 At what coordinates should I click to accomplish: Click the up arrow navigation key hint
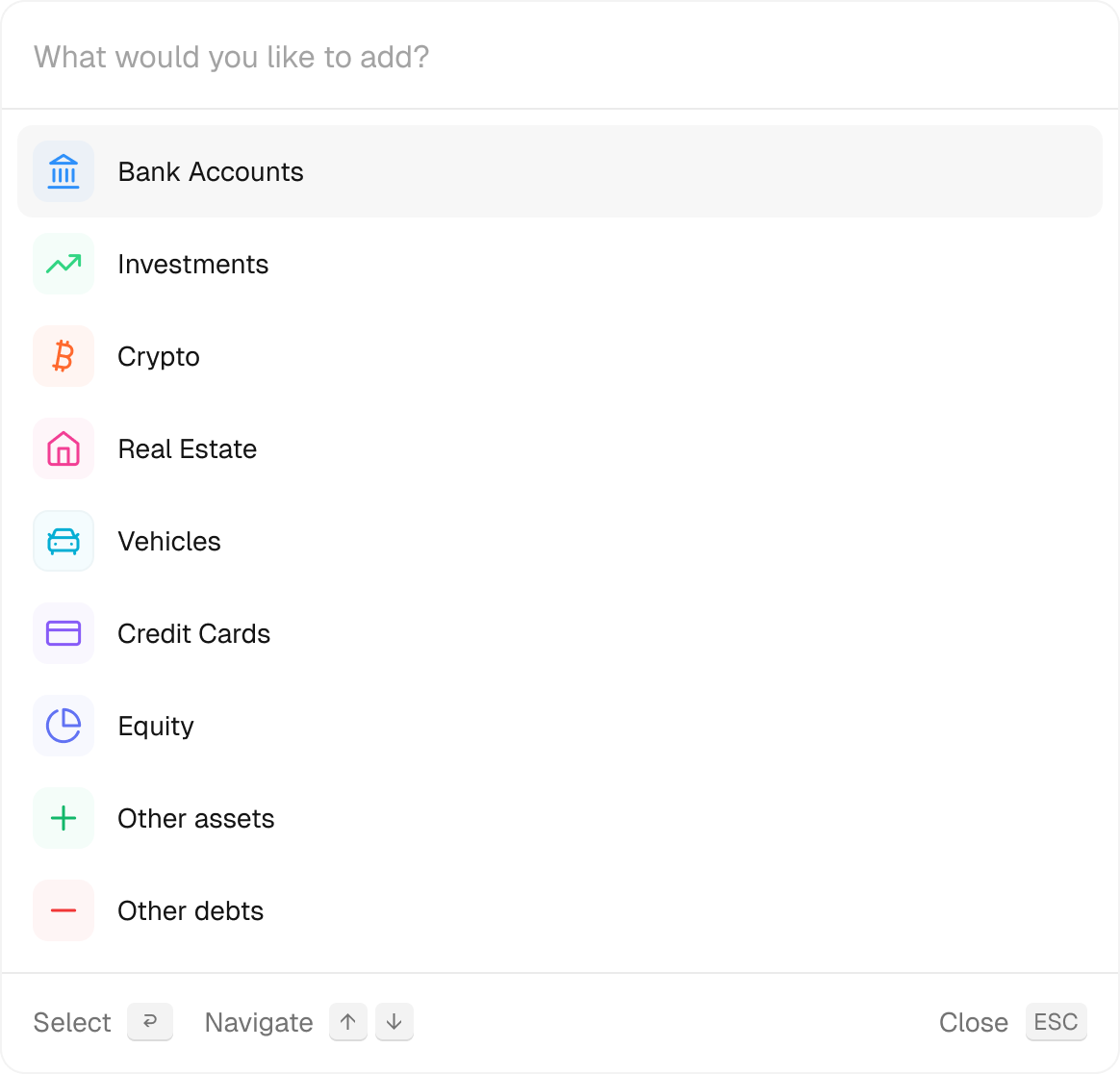coord(347,1022)
